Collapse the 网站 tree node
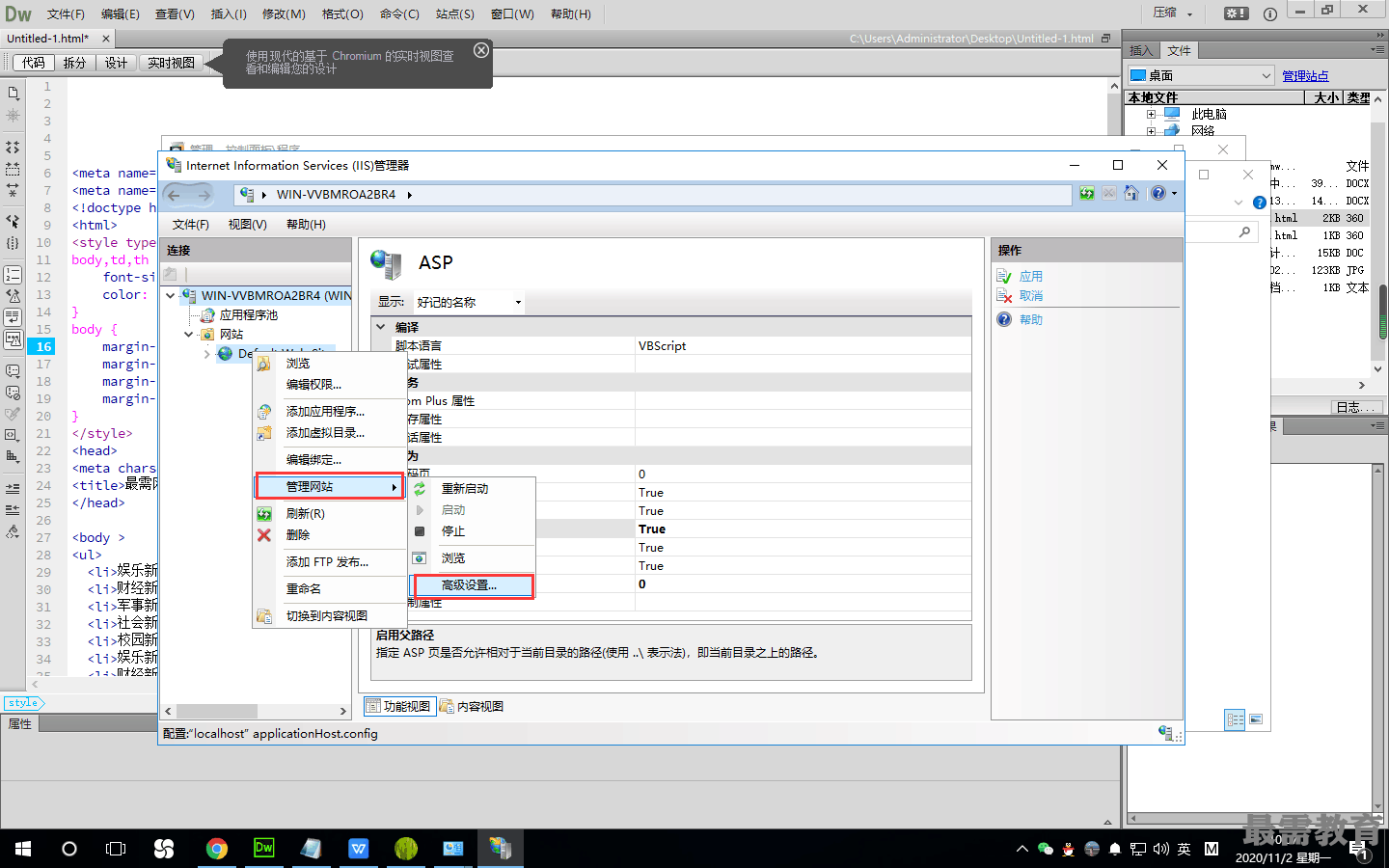Viewport: 1389px width, 868px height. (x=189, y=335)
